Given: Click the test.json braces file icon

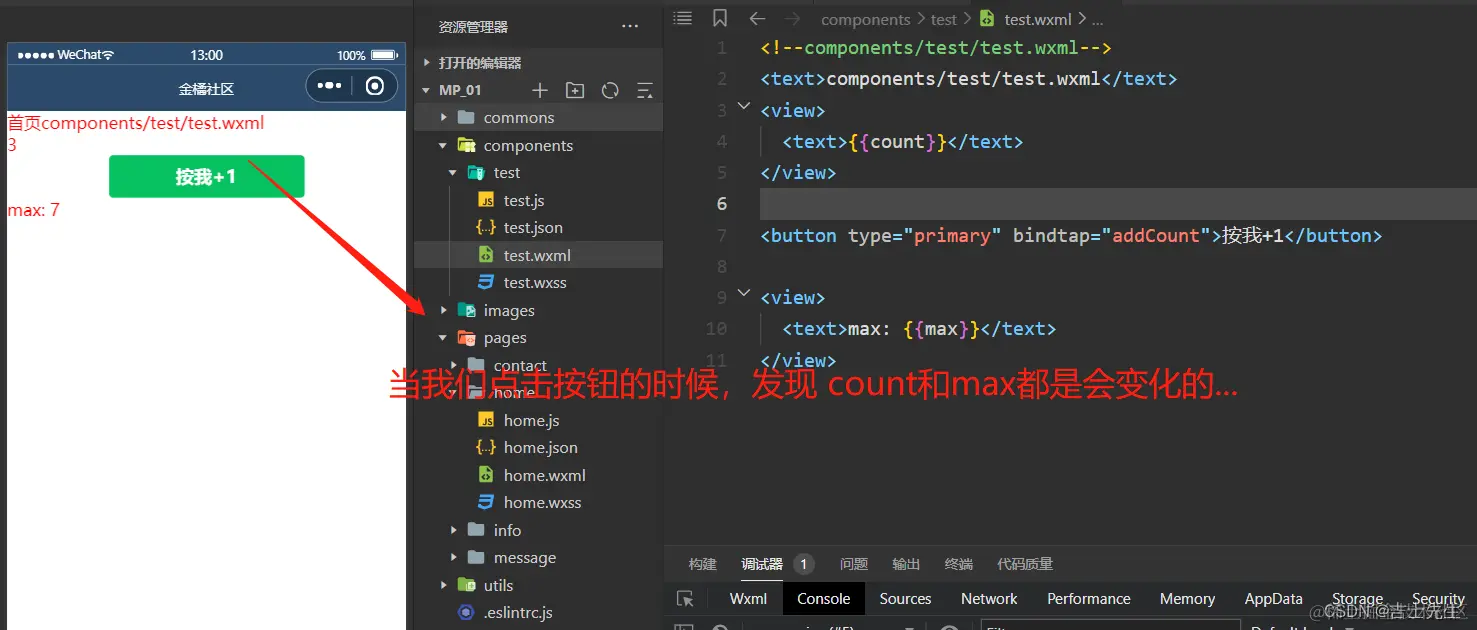Looking at the screenshot, I should point(486,228).
